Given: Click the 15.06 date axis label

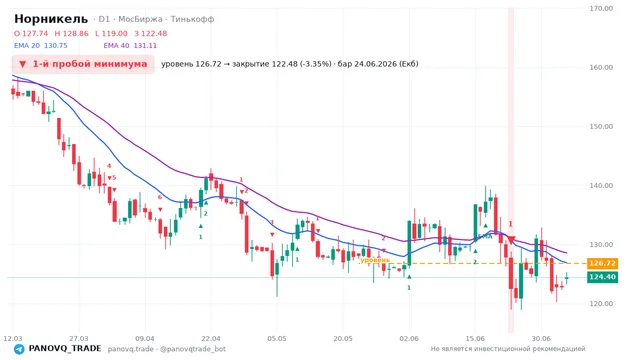Looking at the screenshot, I should 475,338.
